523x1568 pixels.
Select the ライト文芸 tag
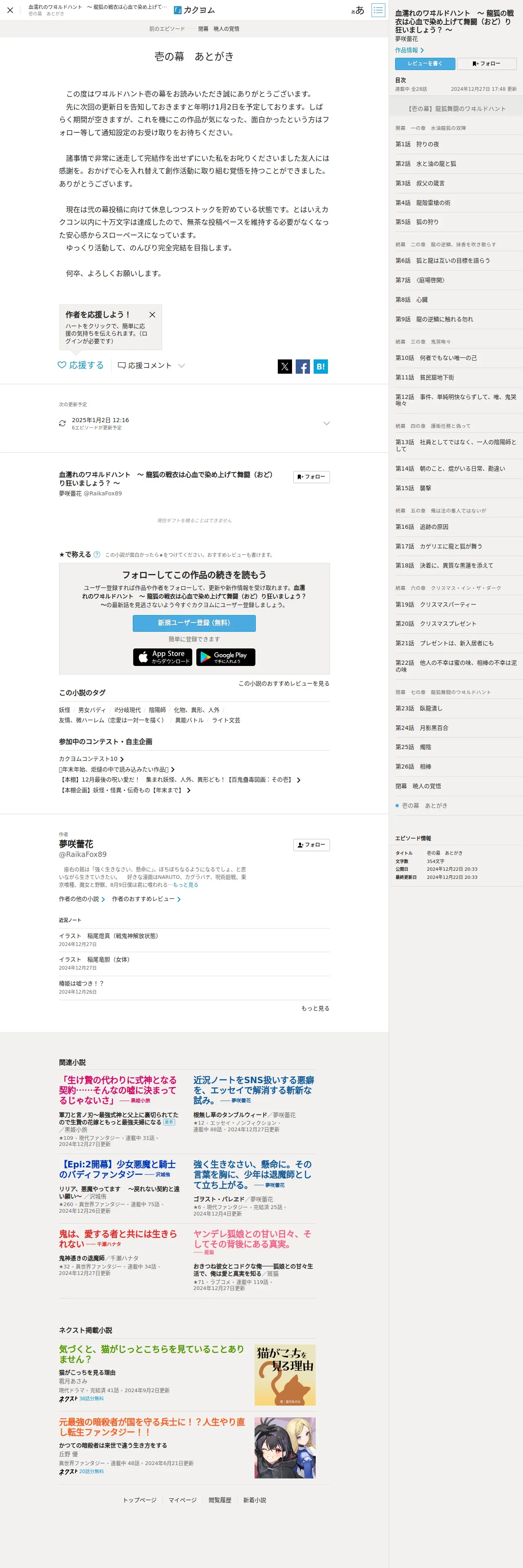tap(226, 720)
